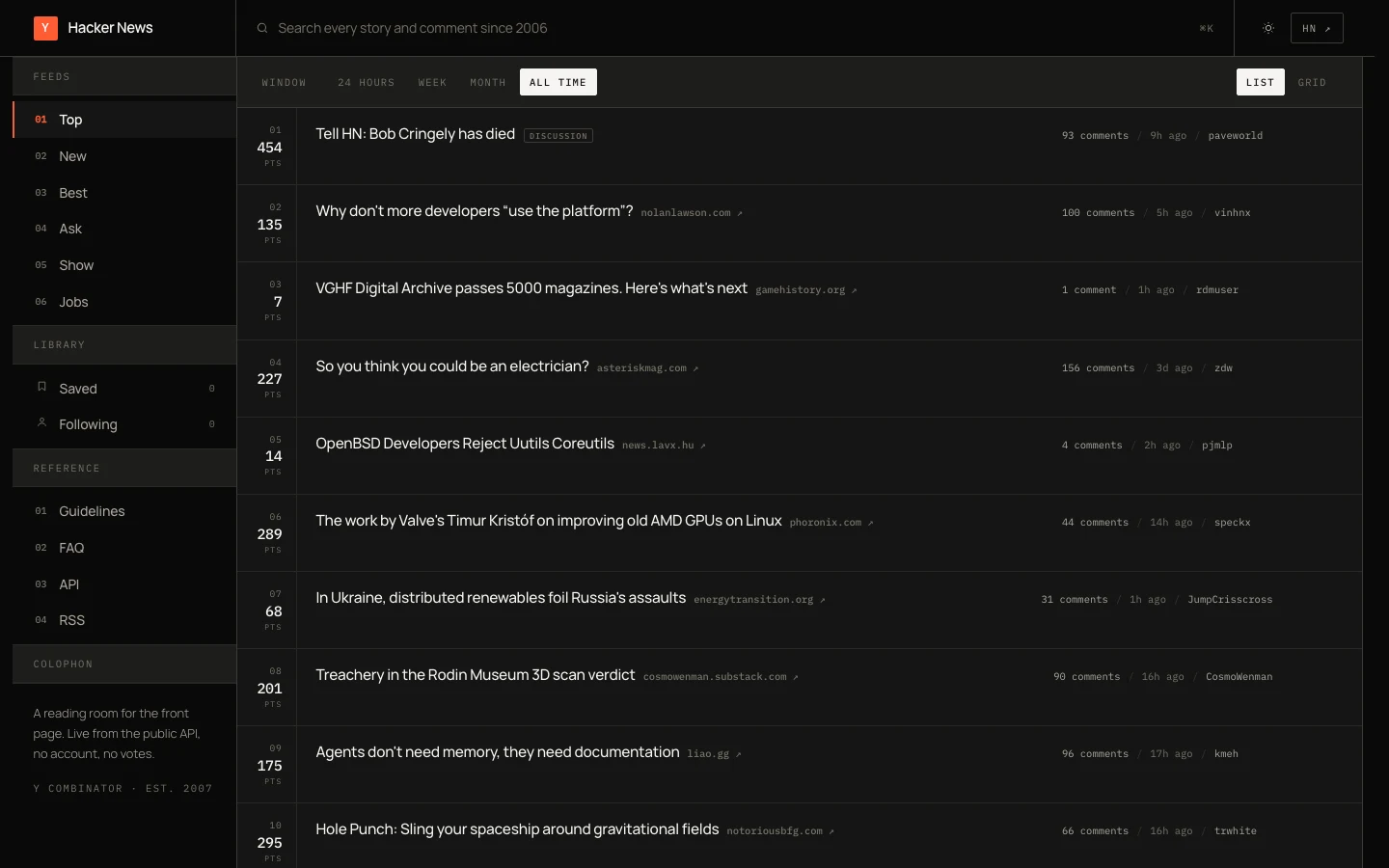
Task: Switch to Grid view
Action: pos(1312,82)
